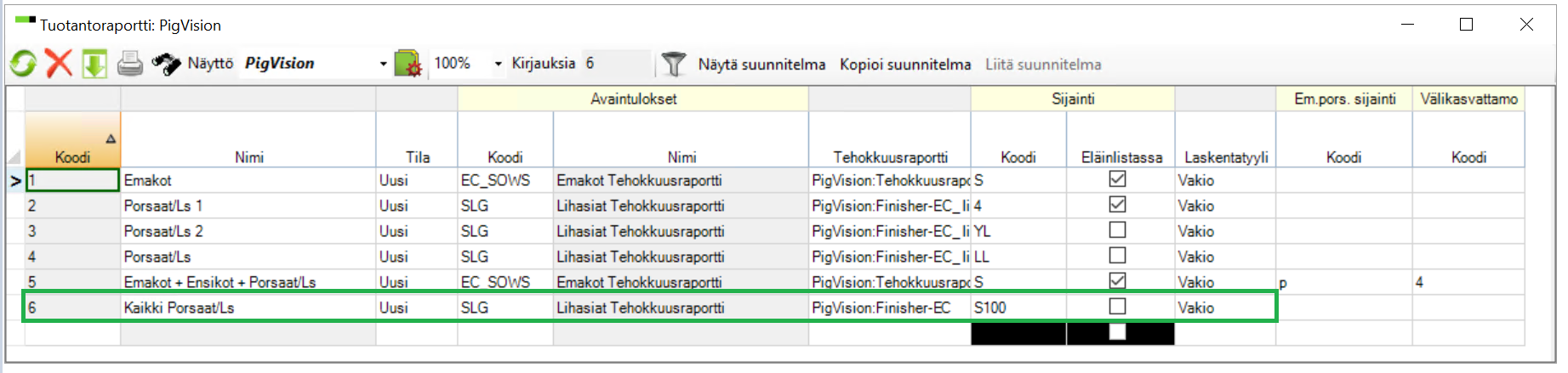This screenshot has height=373, width=1568.
Task: Click the first Nimi column header
Action: [x=248, y=139]
